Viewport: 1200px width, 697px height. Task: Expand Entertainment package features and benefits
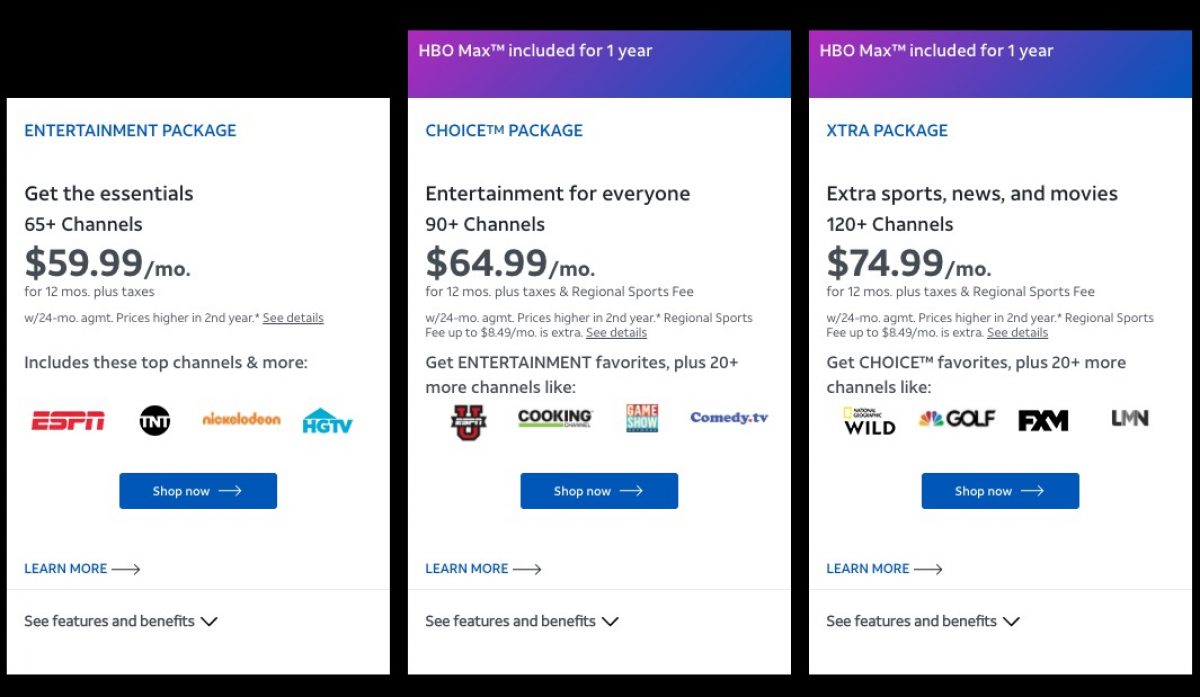pyautogui.click(x=121, y=621)
